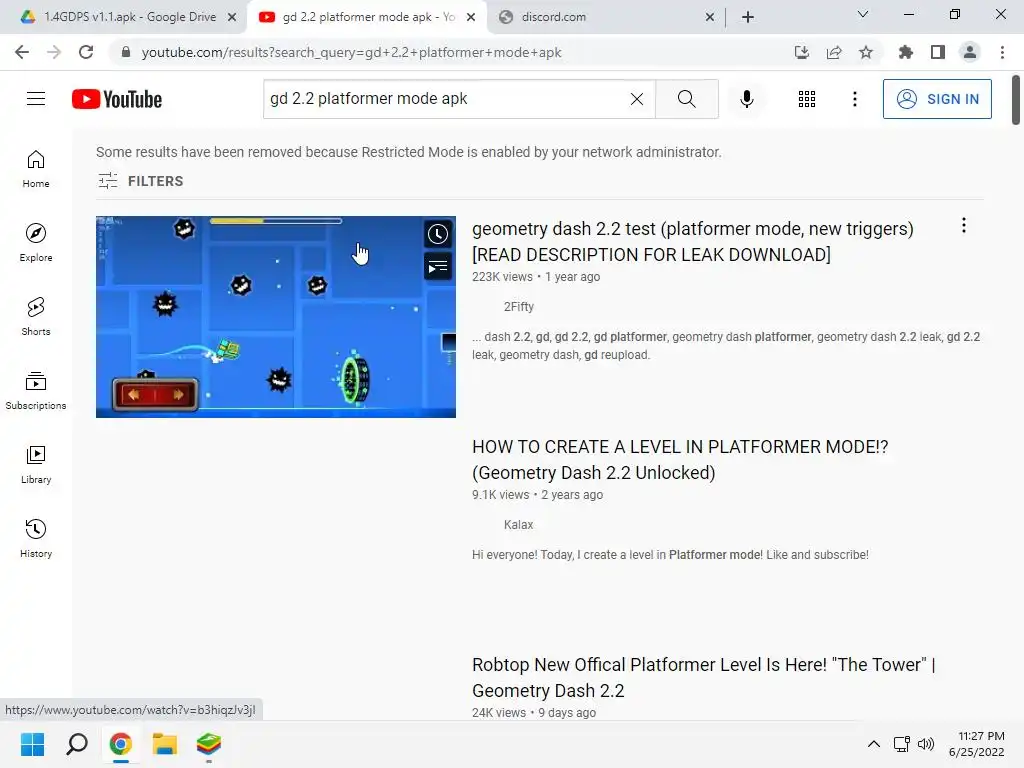
Task: Open the 2Fifty channel link
Action: coord(519,307)
